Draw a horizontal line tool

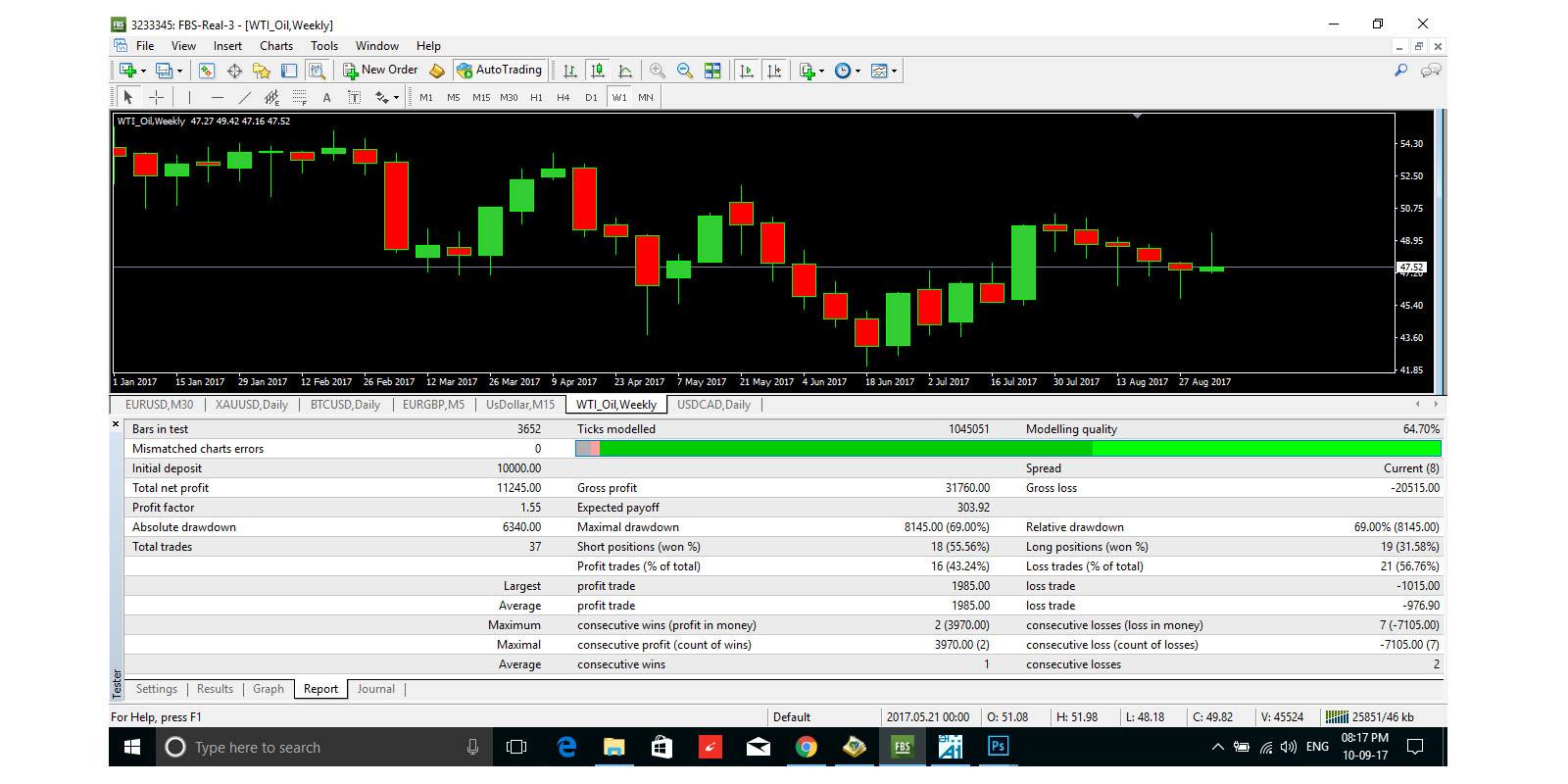tap(217, 97)
